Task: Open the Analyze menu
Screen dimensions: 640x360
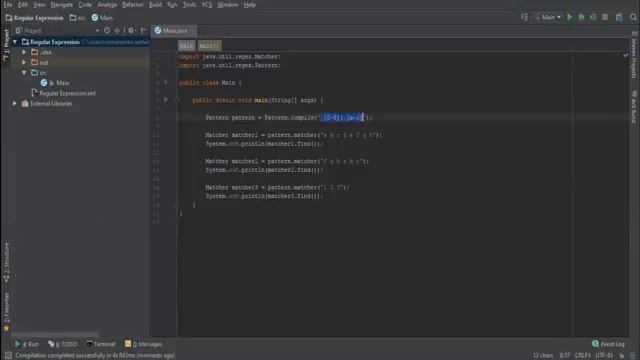Action: pyautogui.click(x=107, y=5)
